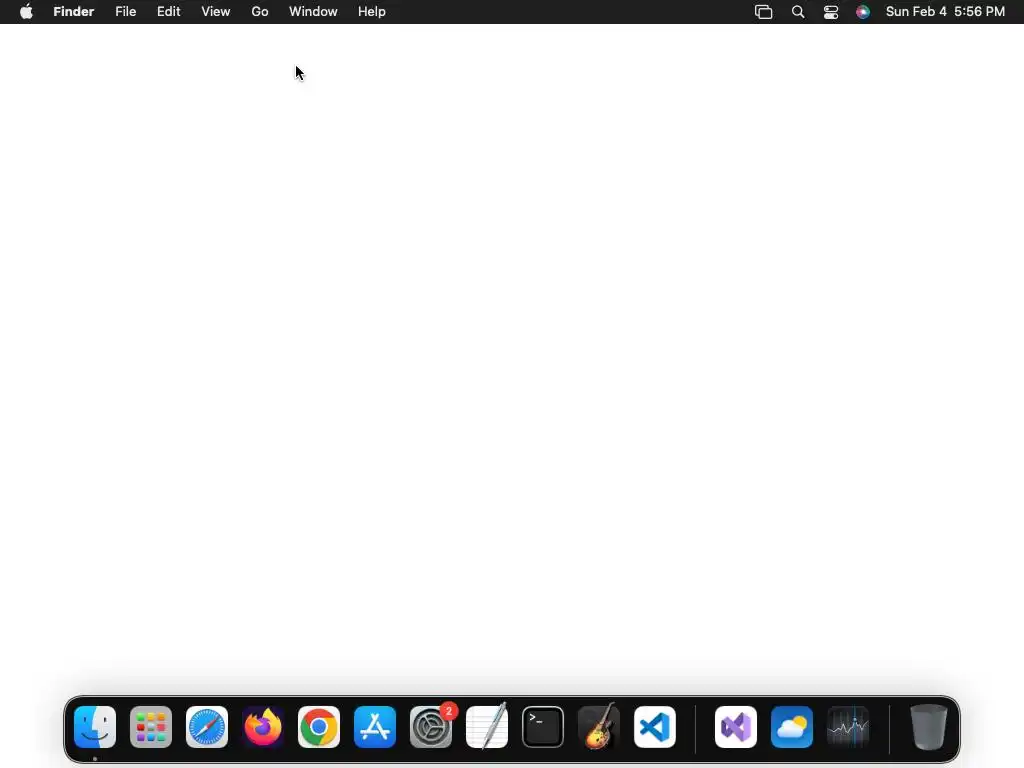
Task: Open Launchpad in the Dock
Action: click(151, 727)
